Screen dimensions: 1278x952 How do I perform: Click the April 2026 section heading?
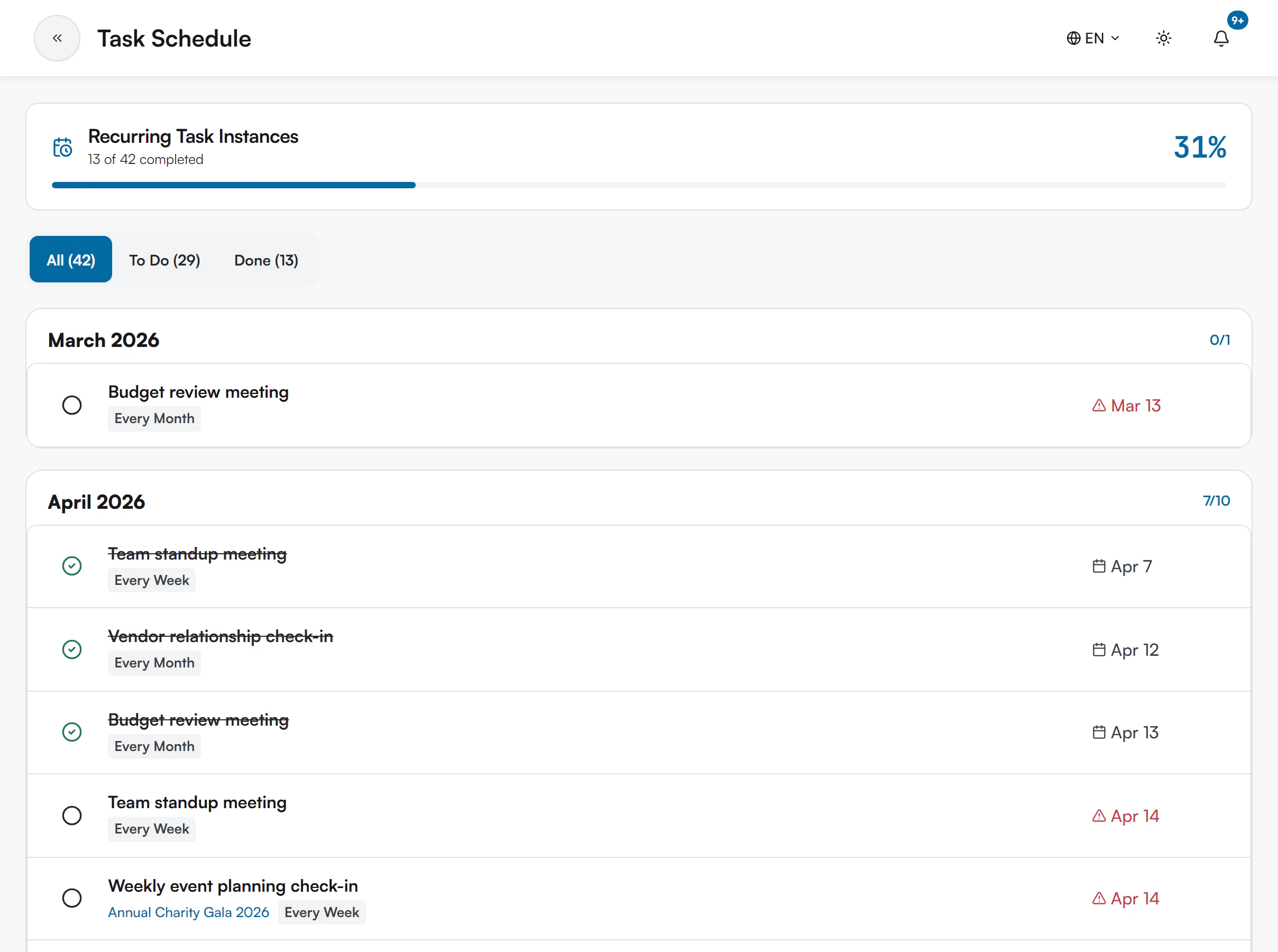(x=96, y=502)
